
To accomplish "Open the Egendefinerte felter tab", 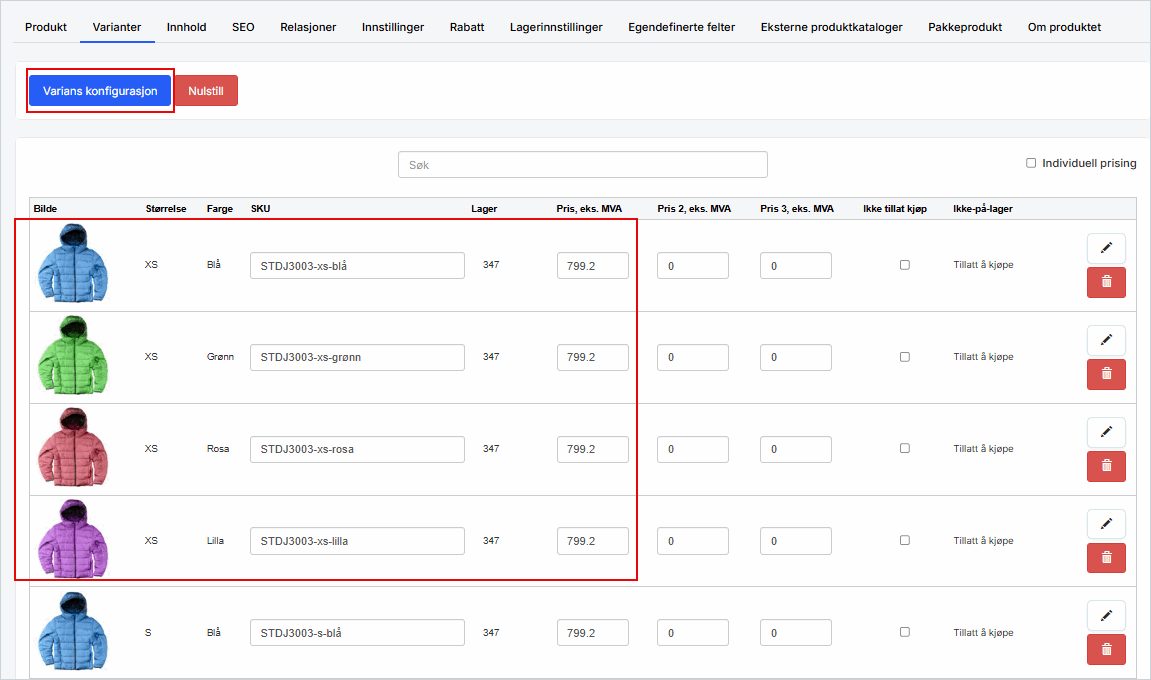I will (681, 27).
